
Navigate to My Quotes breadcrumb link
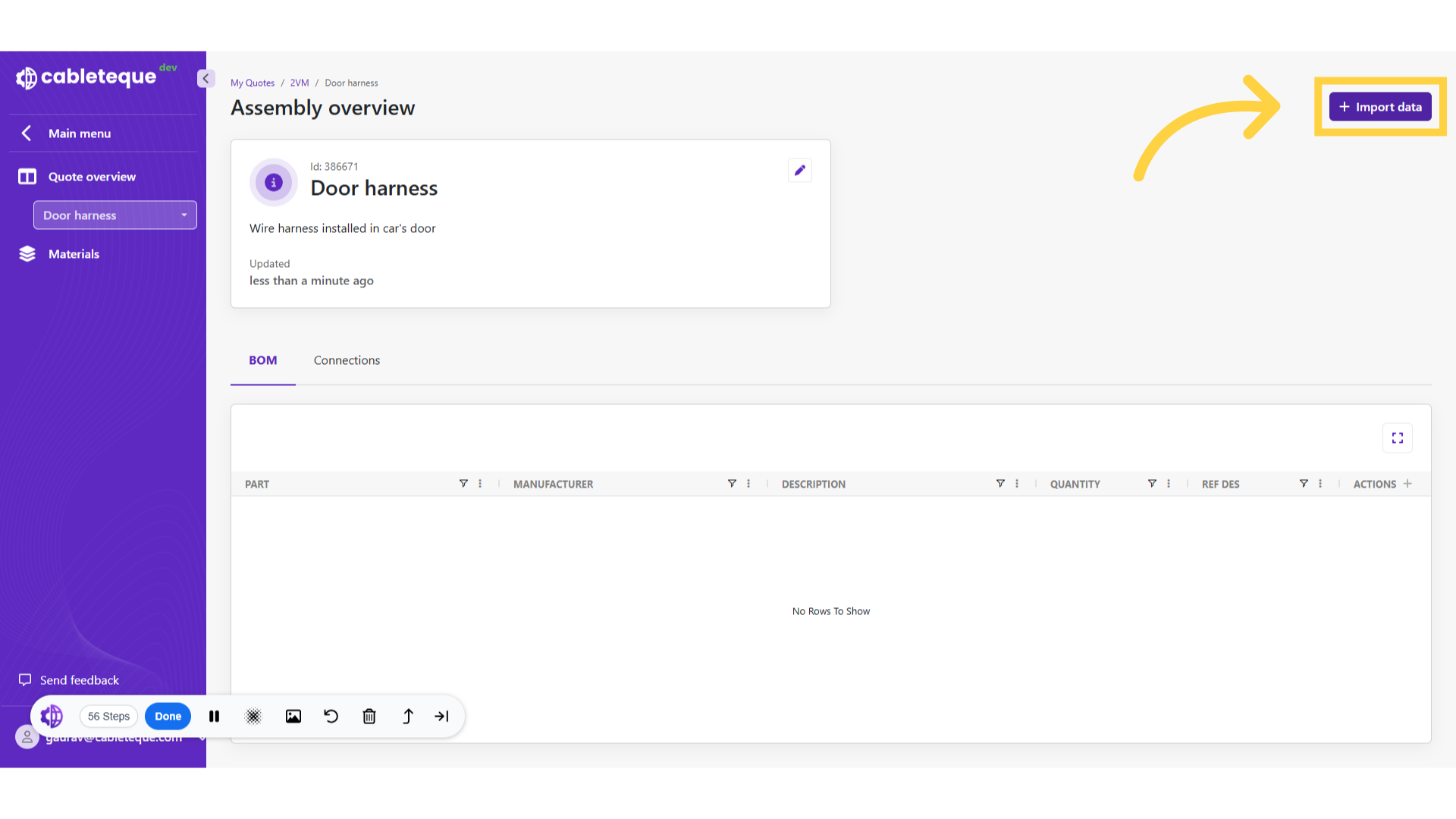pos(252,83)
